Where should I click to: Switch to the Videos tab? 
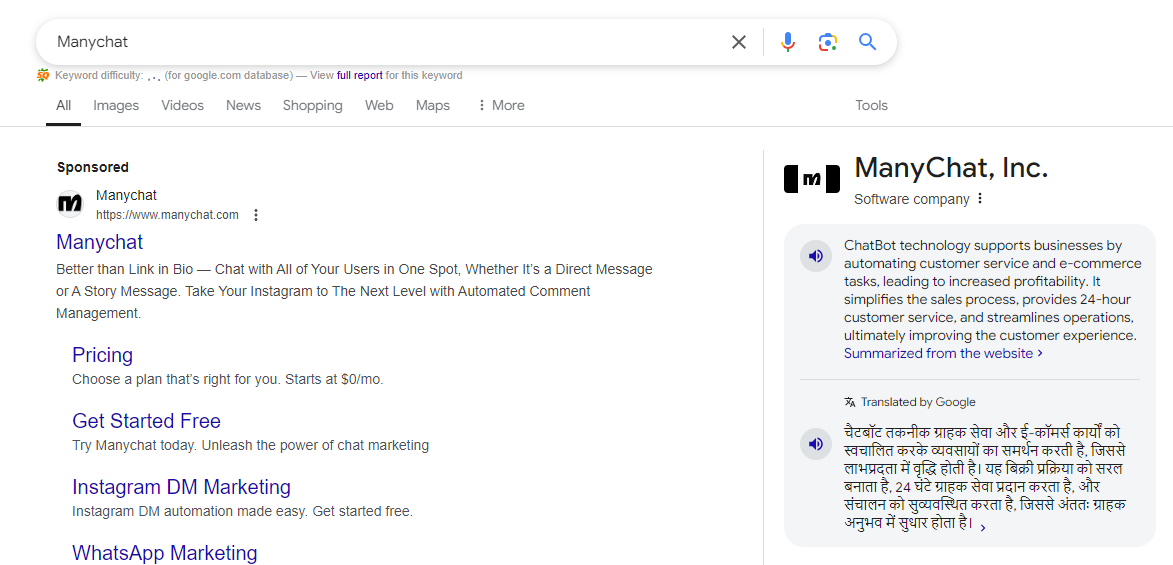182,105
